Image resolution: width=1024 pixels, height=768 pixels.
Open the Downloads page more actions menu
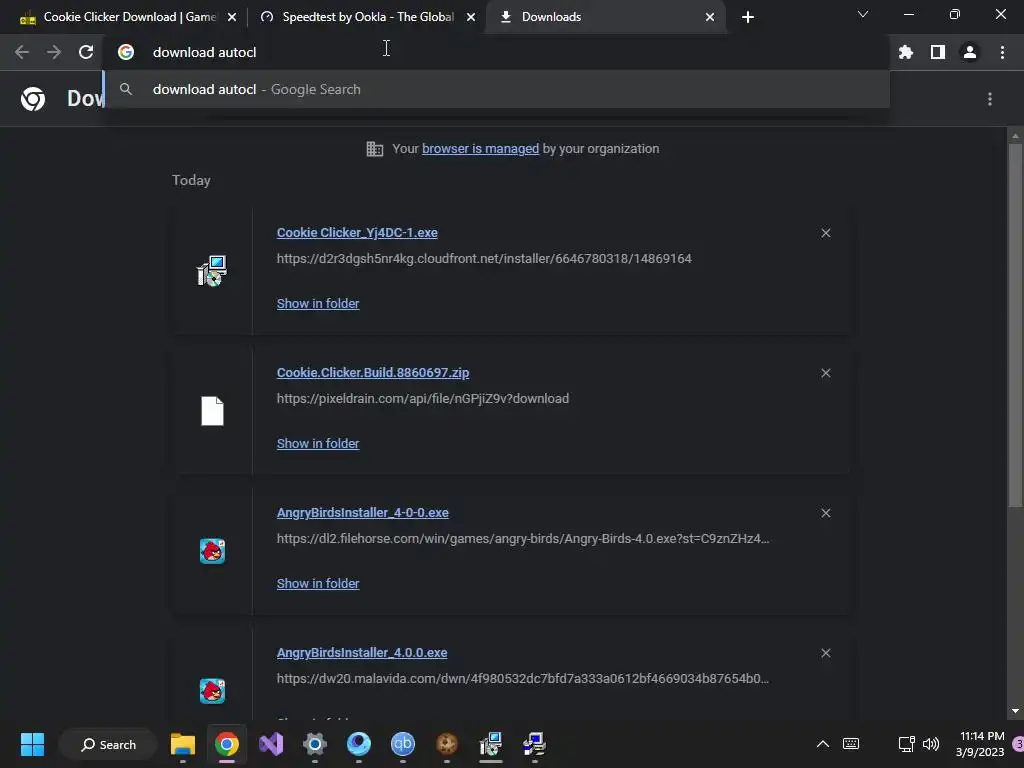pyautogui.click(x=990, y=99)
